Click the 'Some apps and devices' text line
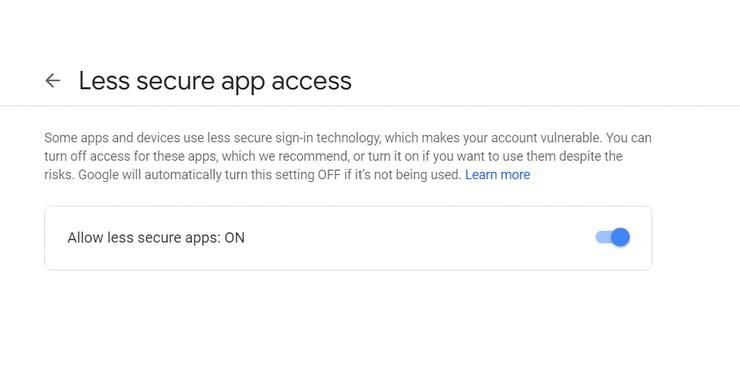 point(348,138)
